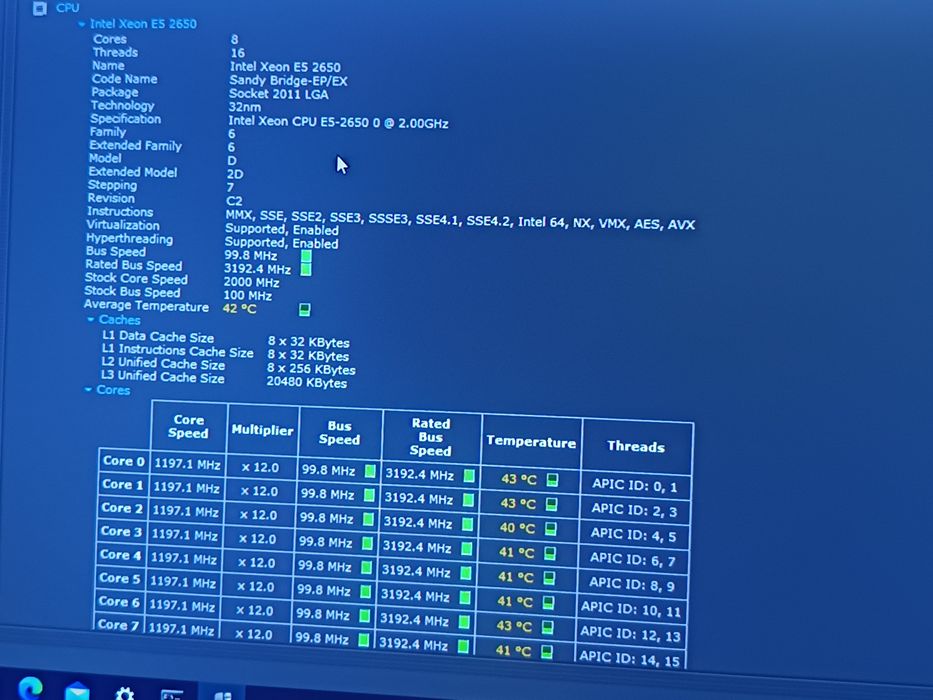This screenshot has height=700, width=933.
Task: Open Settings gear from the taskbar
Action: coord(124,693)
